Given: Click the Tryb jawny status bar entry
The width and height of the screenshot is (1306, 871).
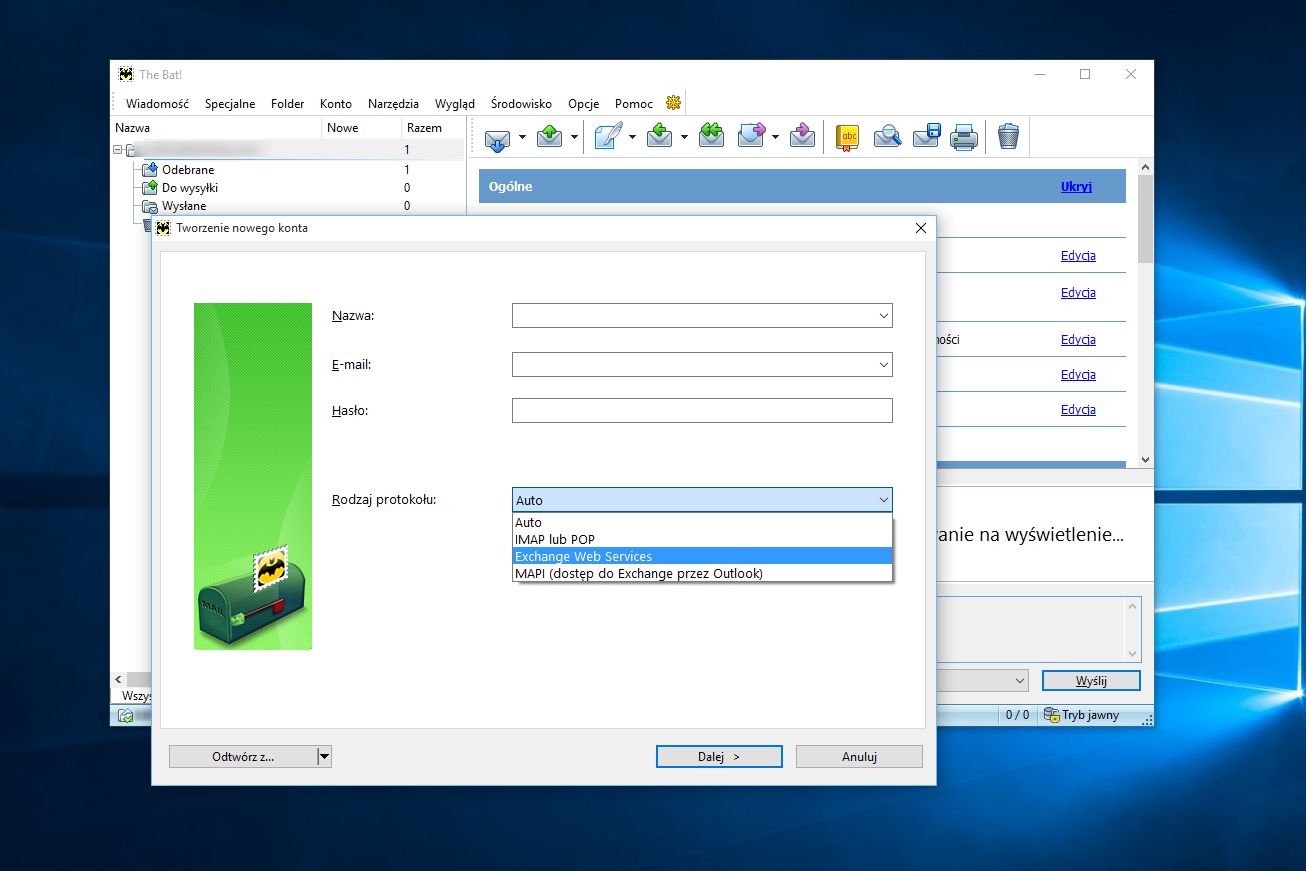Looking at the screenshot, I should [1081, 715].
